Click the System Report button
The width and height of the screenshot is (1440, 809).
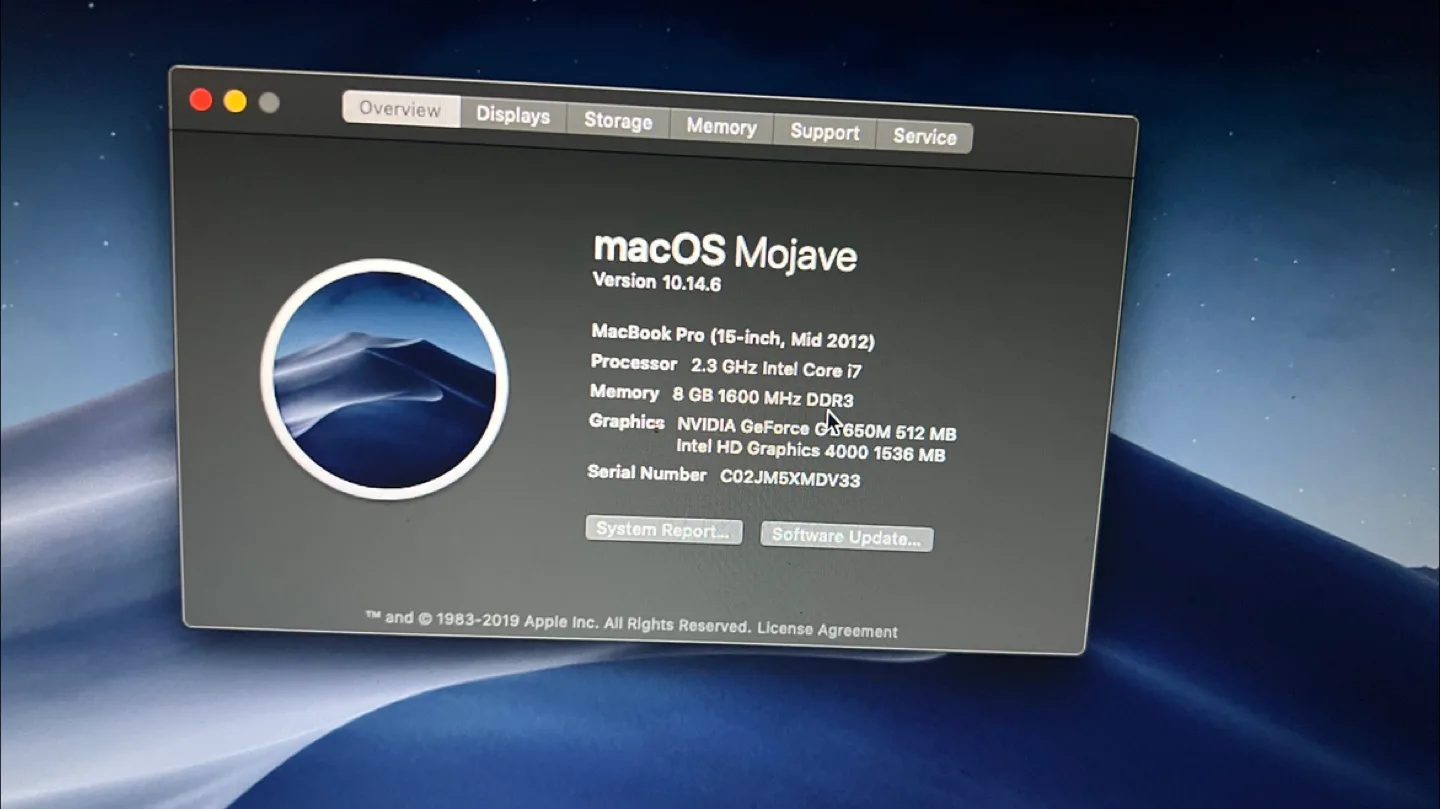click(x=664, y=530)
